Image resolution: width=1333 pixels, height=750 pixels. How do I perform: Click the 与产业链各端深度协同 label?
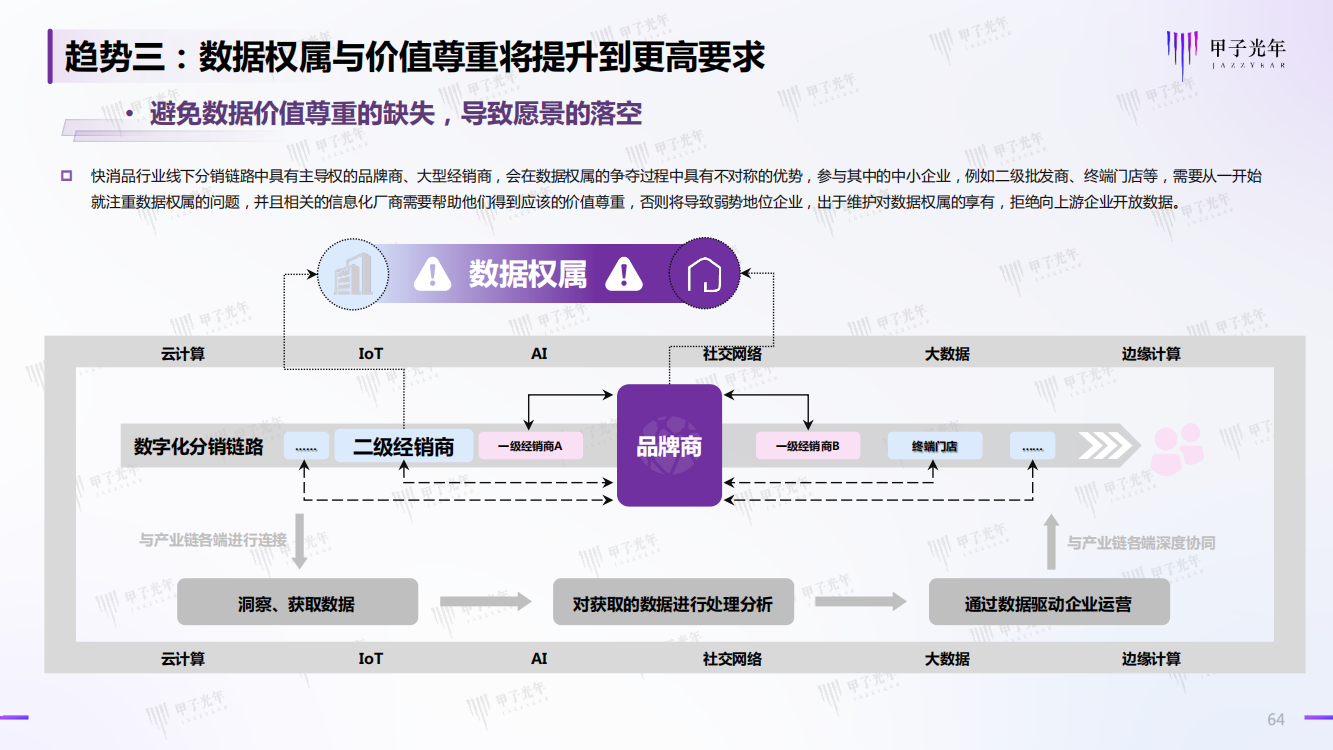coord(1141,543)
